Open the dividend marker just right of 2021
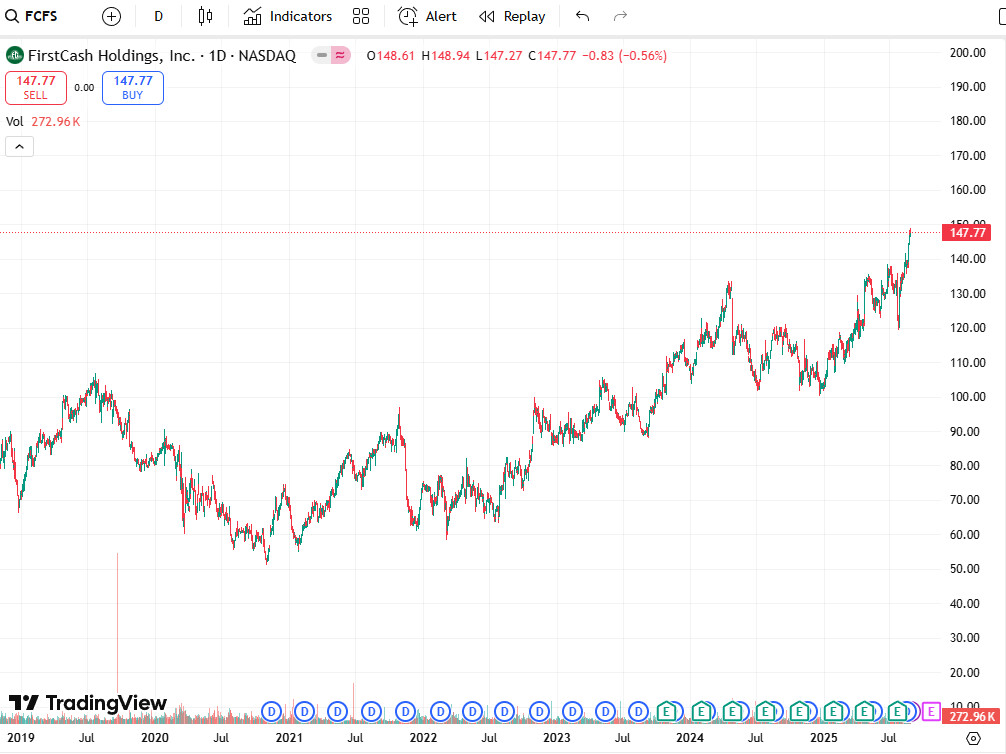Viewport: 1006px width, 754px height. pyautogui.click(x=305, y=712)
